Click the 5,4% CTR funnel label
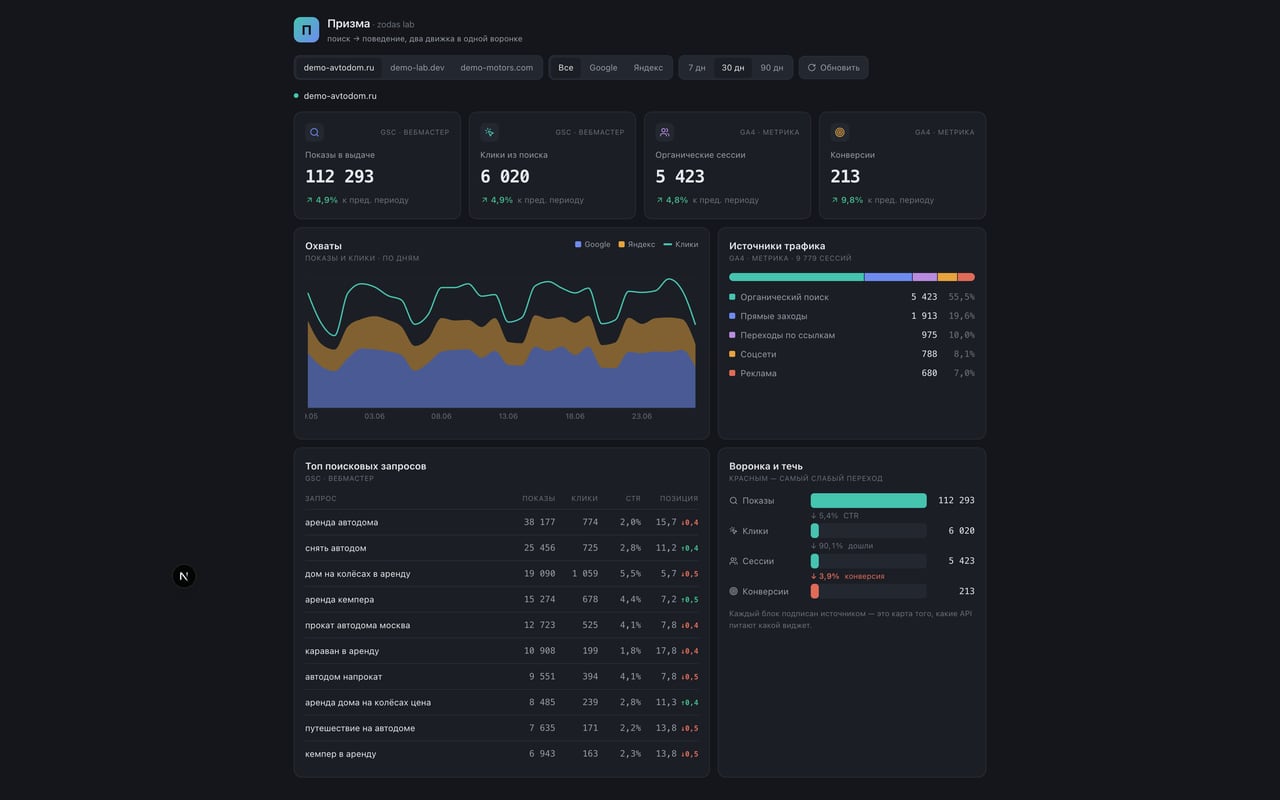The width and height of the screenshot is (1280, 800). (x=835, y=516)
